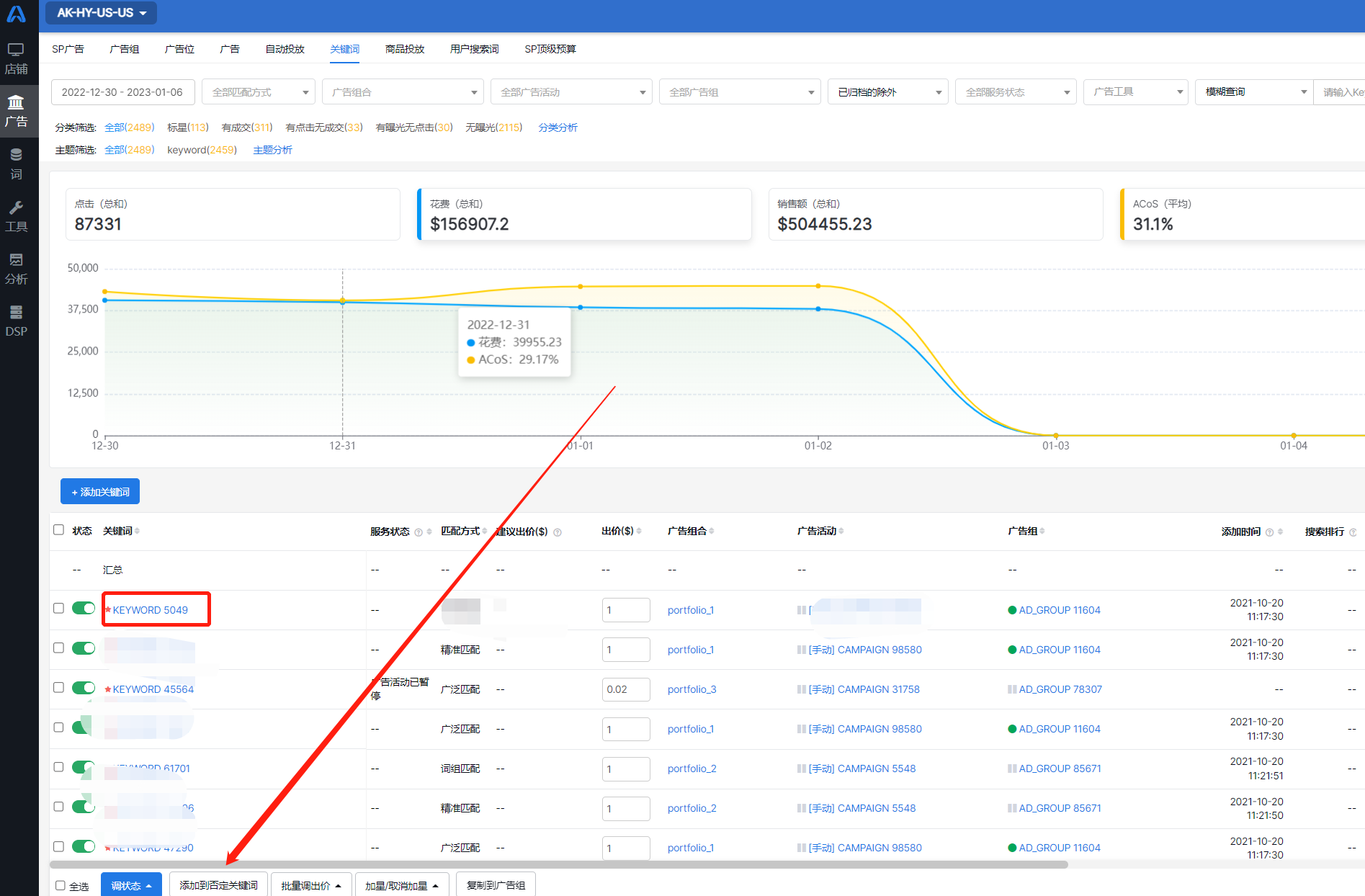This screenshot has height=896, width=1365.
Task: Sort by 匹配方式 column sort arrows
Action: (485, 532)
